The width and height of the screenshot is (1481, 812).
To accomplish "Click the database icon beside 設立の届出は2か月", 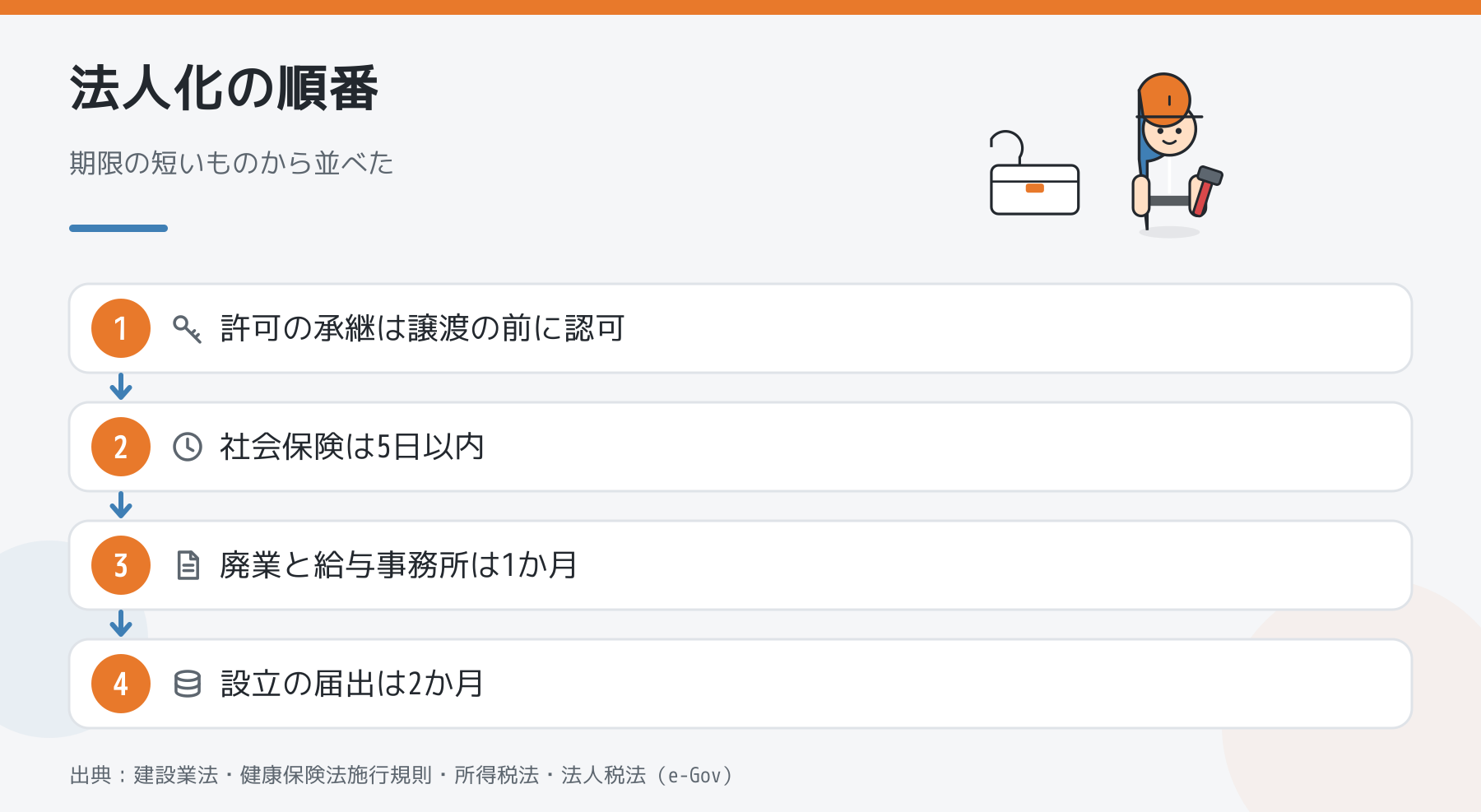I will coord(188,684).
